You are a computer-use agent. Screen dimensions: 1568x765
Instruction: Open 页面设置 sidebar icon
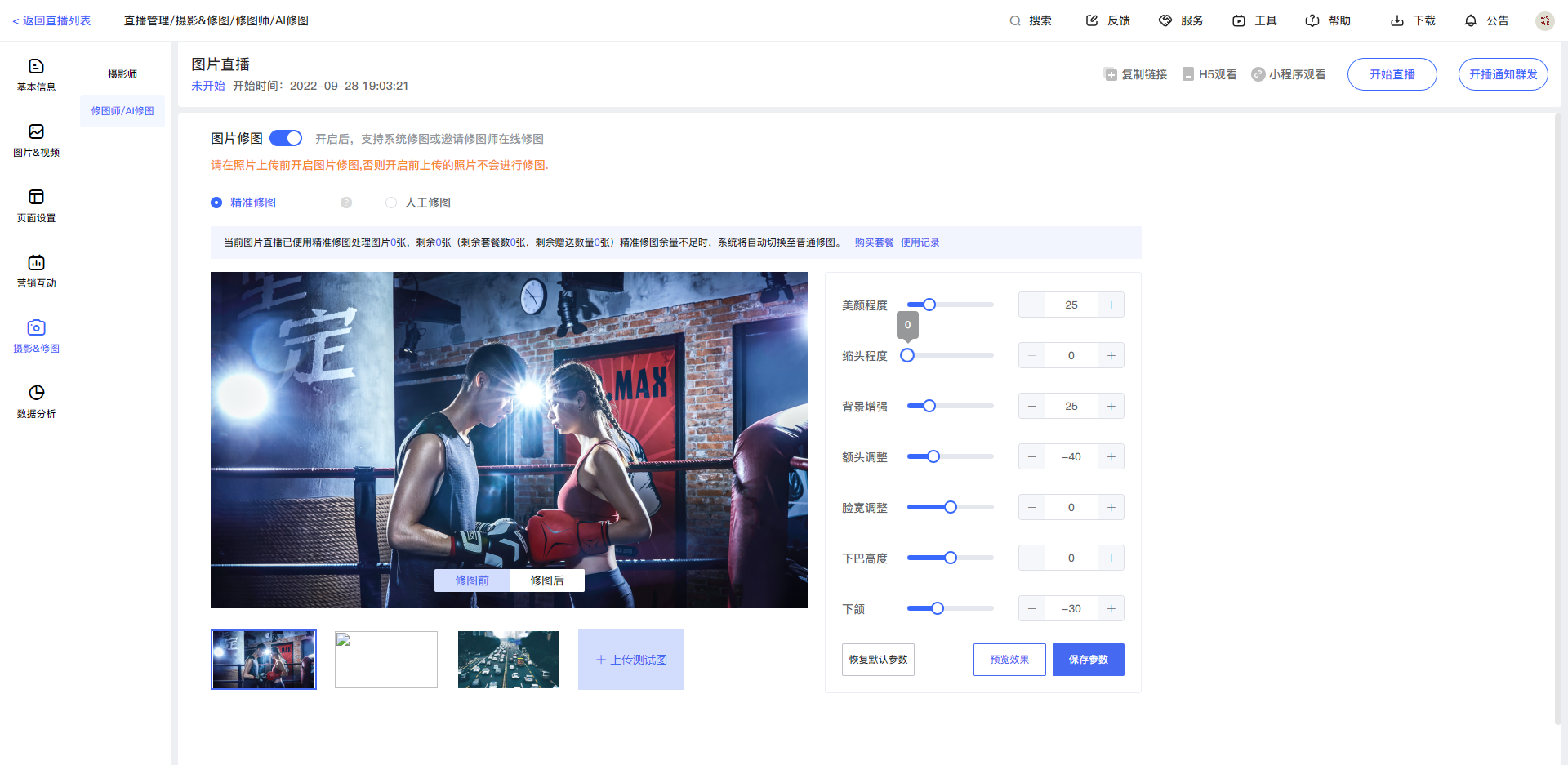(36, 197)
